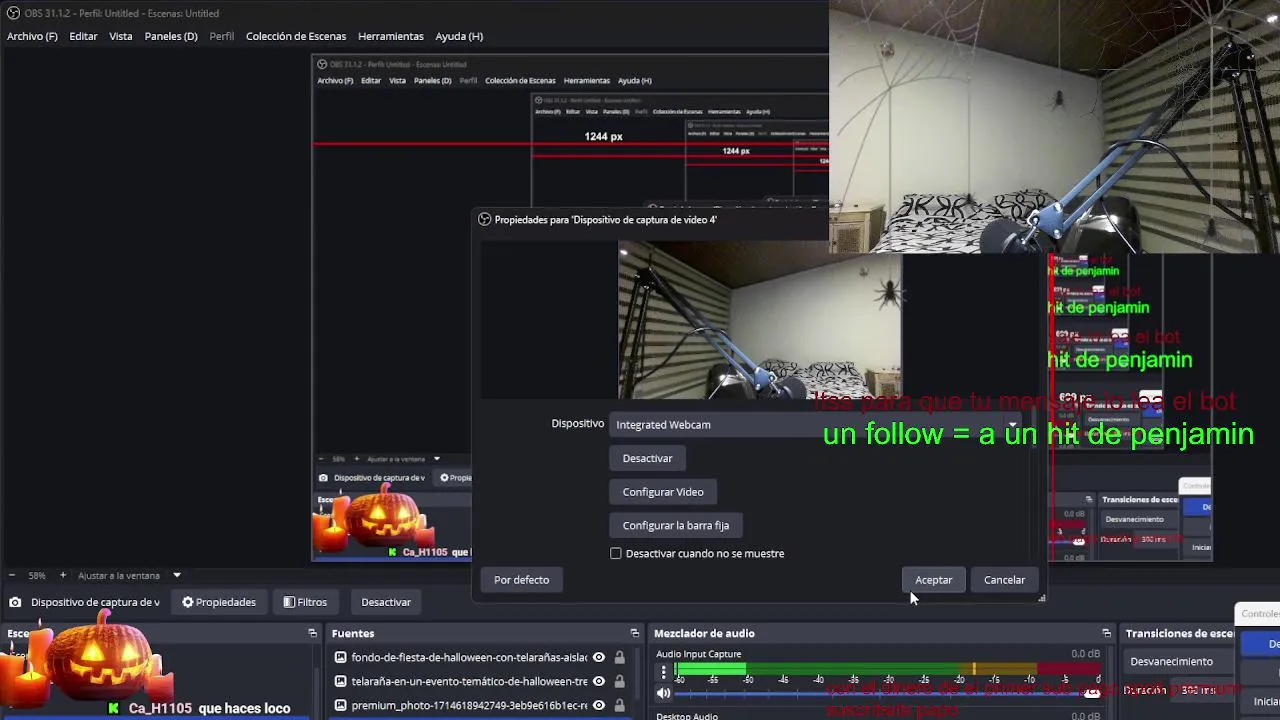Click the dialog resize grip corner
Viewport: 1280px width, 720px height.
click(x=1041, y=598)
